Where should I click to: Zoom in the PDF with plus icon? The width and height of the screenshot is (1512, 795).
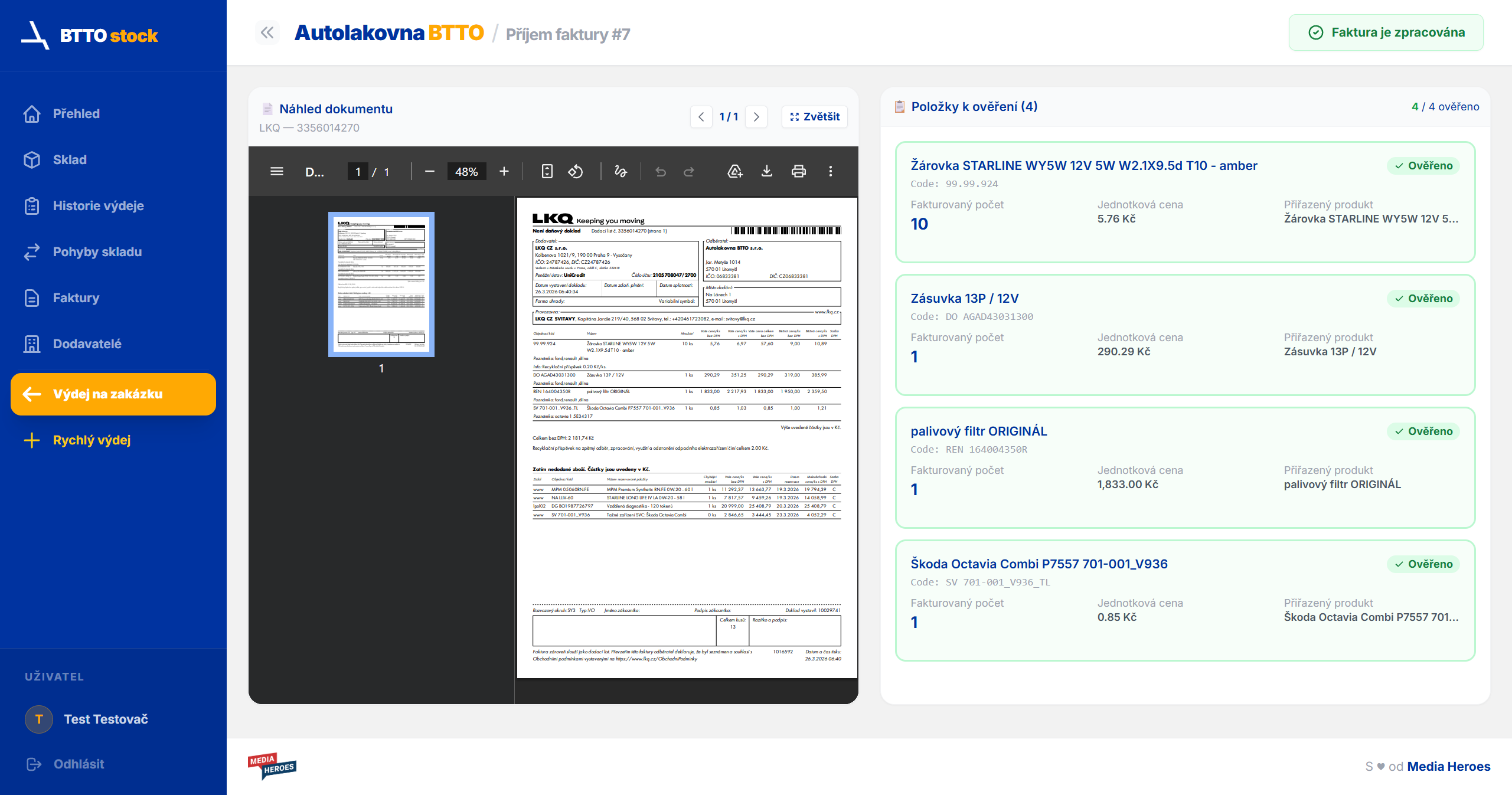[504, 171]
